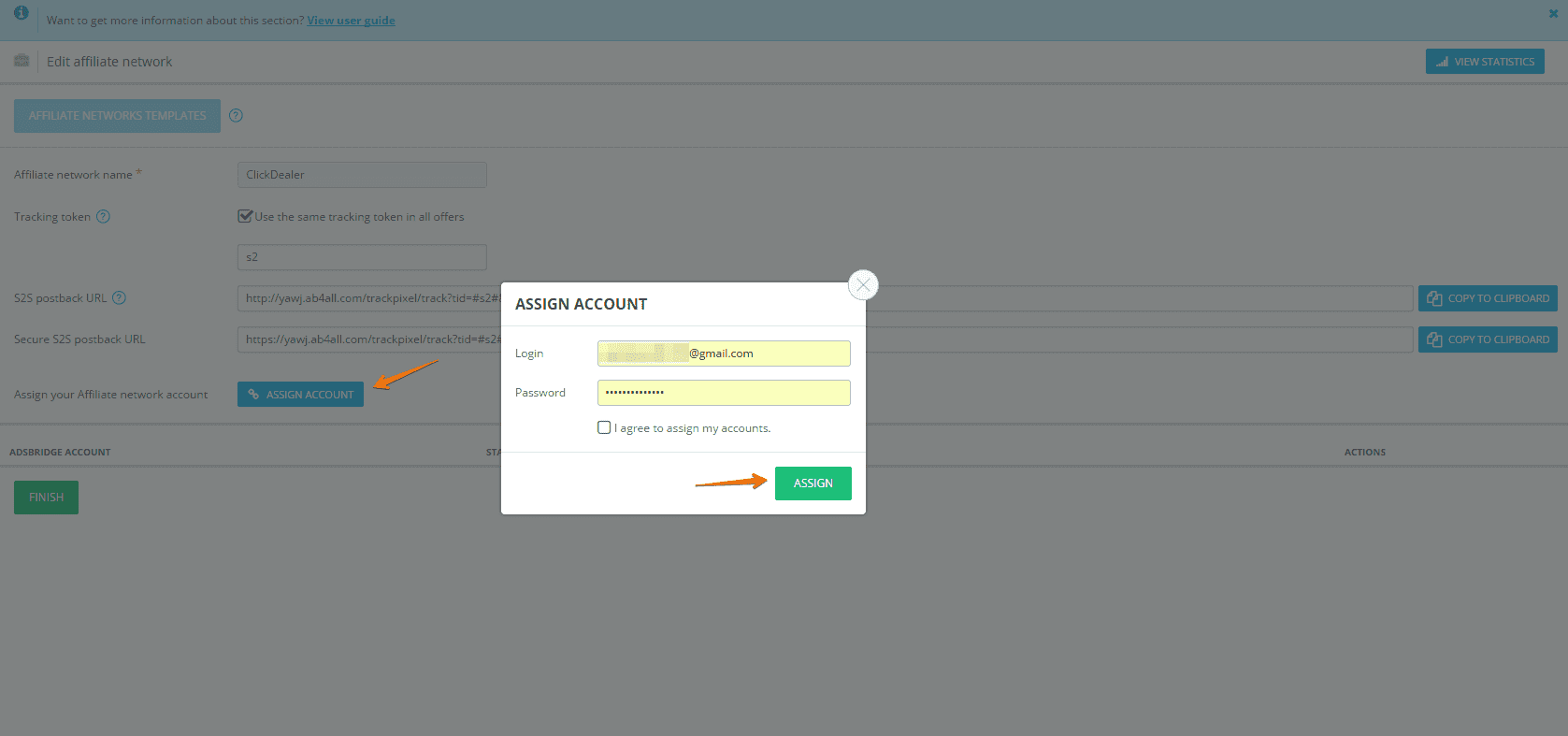The height and width of the screenshot is (736, 1568).
Task: Close the Assign Account dialog
Action: [863, 284]
